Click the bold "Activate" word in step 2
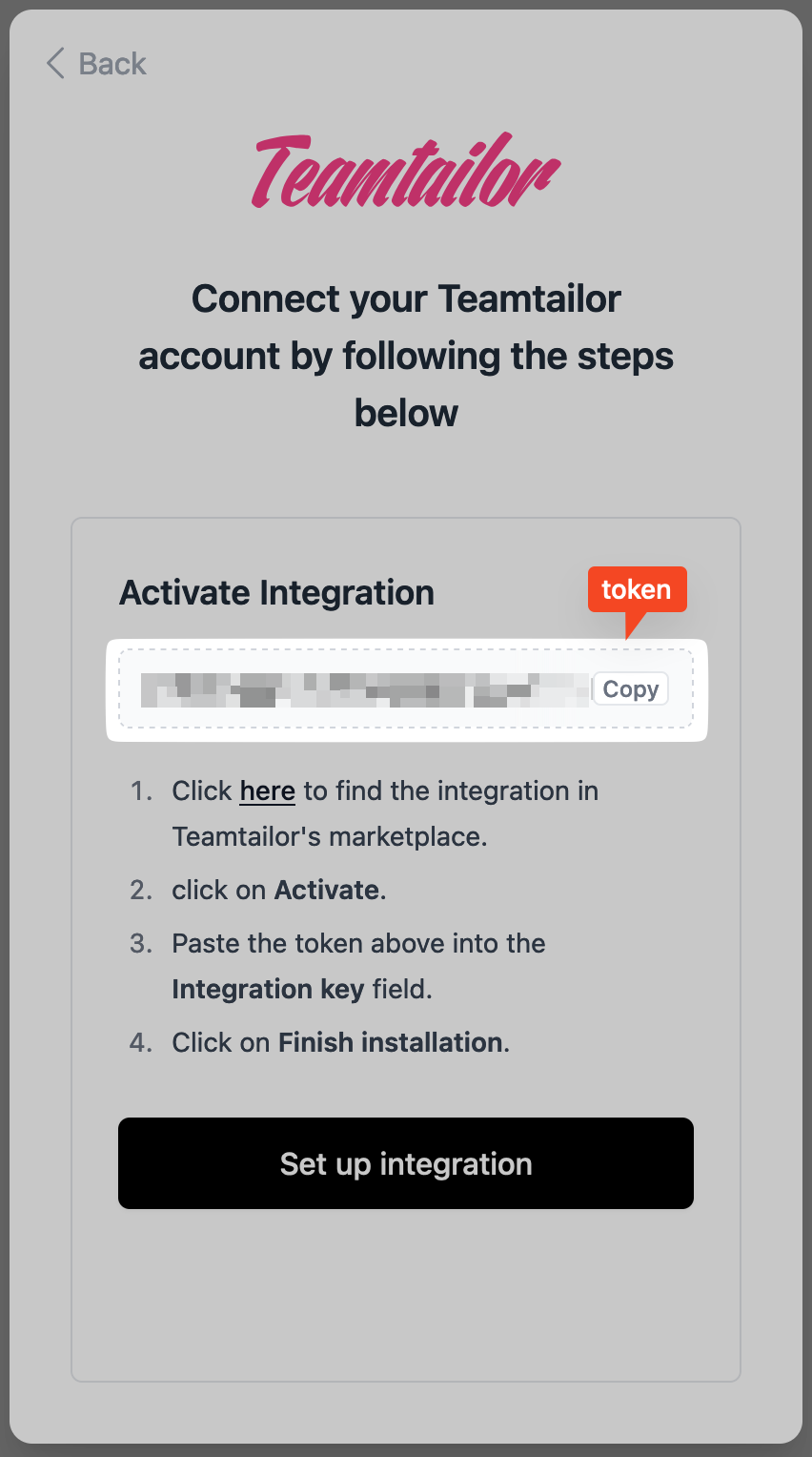The width and height of the screenshot is (812, 1457). (x=327, y=891)
